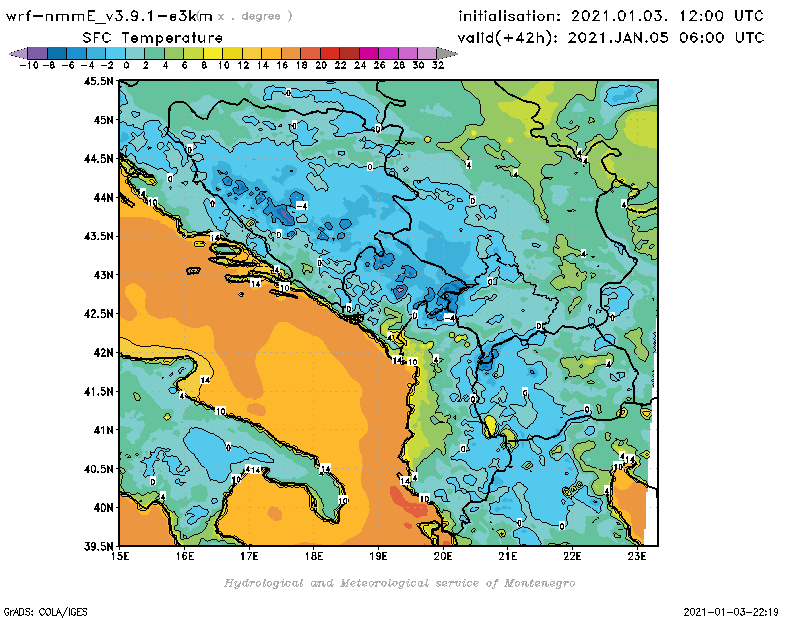Click the '16E' longitude label
The height and width of the screenshot is (618, 800).
pyautogui.click(x=185, y=556)
